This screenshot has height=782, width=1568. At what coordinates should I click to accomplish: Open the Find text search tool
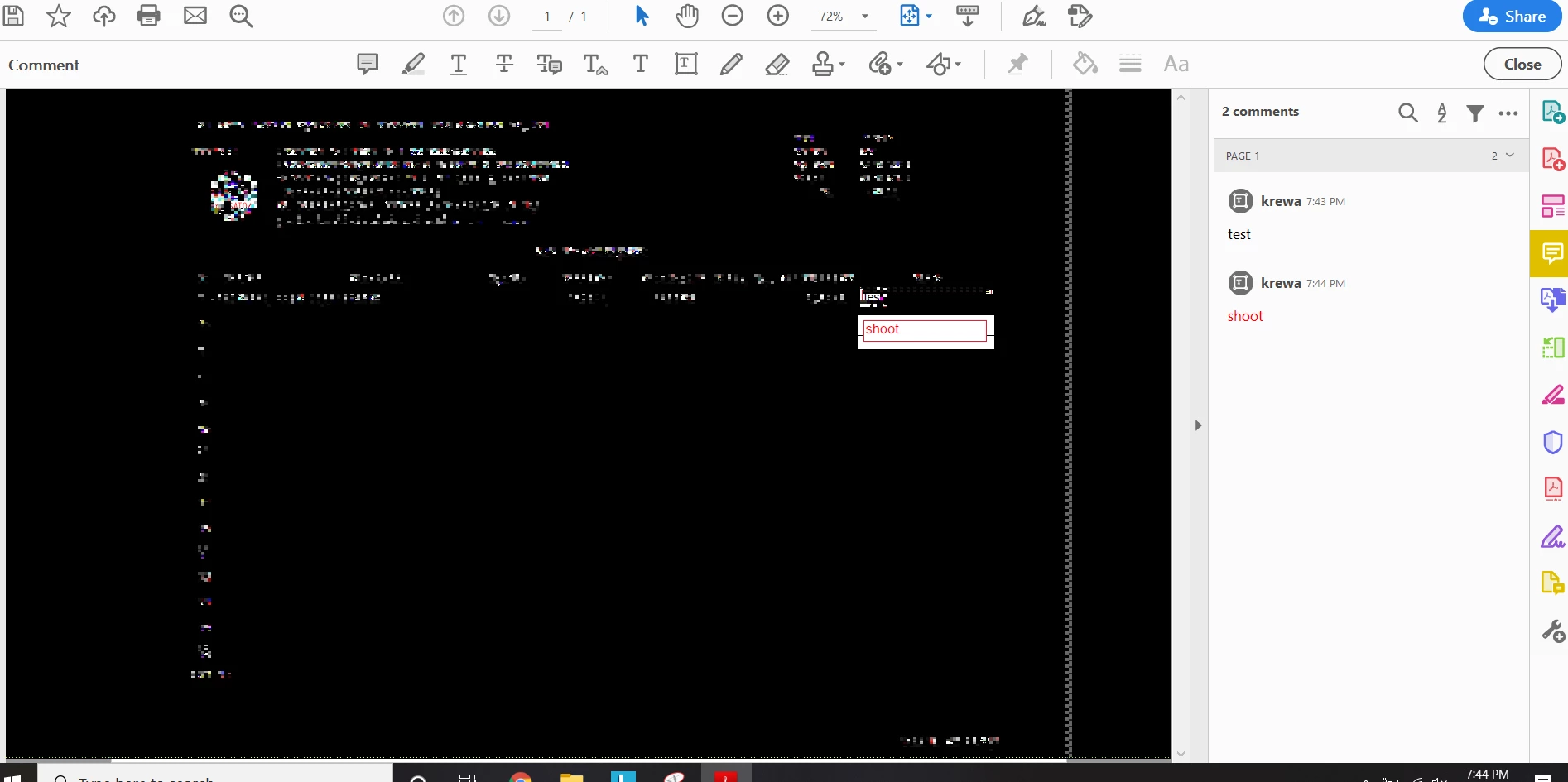[241, 16]
